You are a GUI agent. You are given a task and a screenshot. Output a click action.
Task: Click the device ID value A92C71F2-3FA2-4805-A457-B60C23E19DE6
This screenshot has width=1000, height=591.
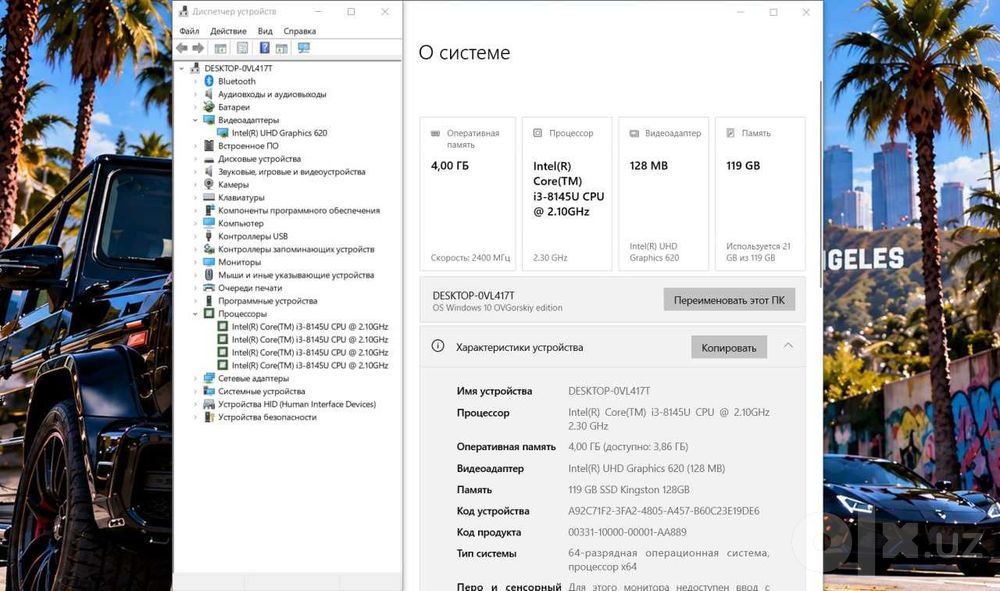pyautogui.click(x=663, y=511)
